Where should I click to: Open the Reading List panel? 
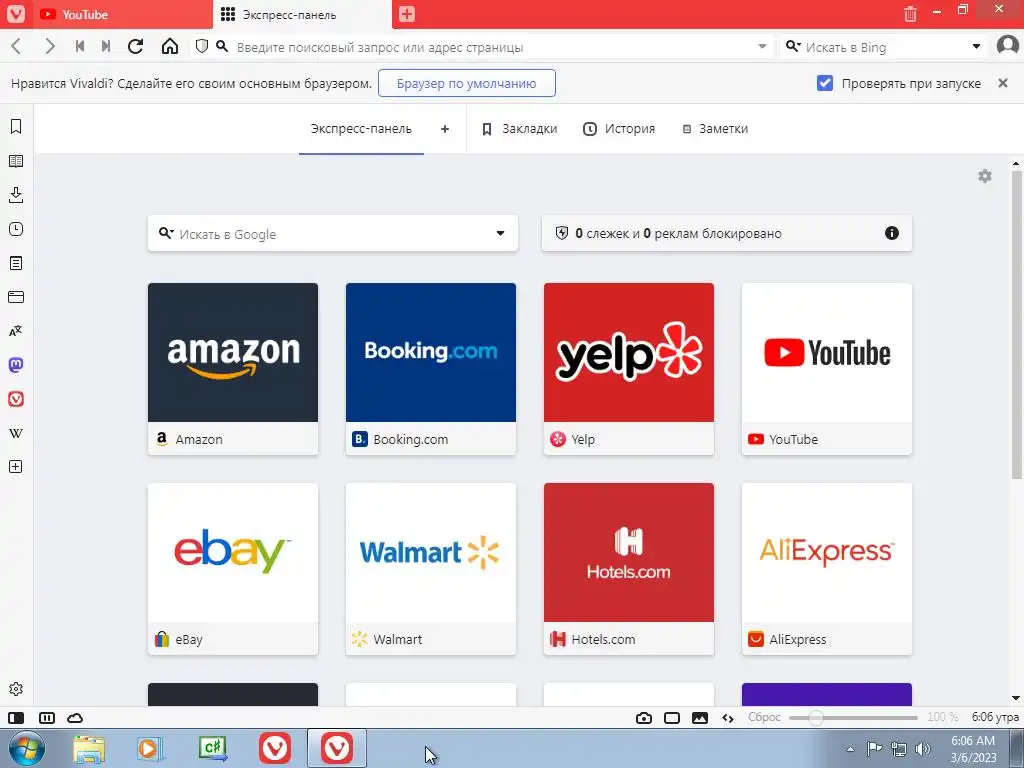pyautogui.click(x=16, y=161)
